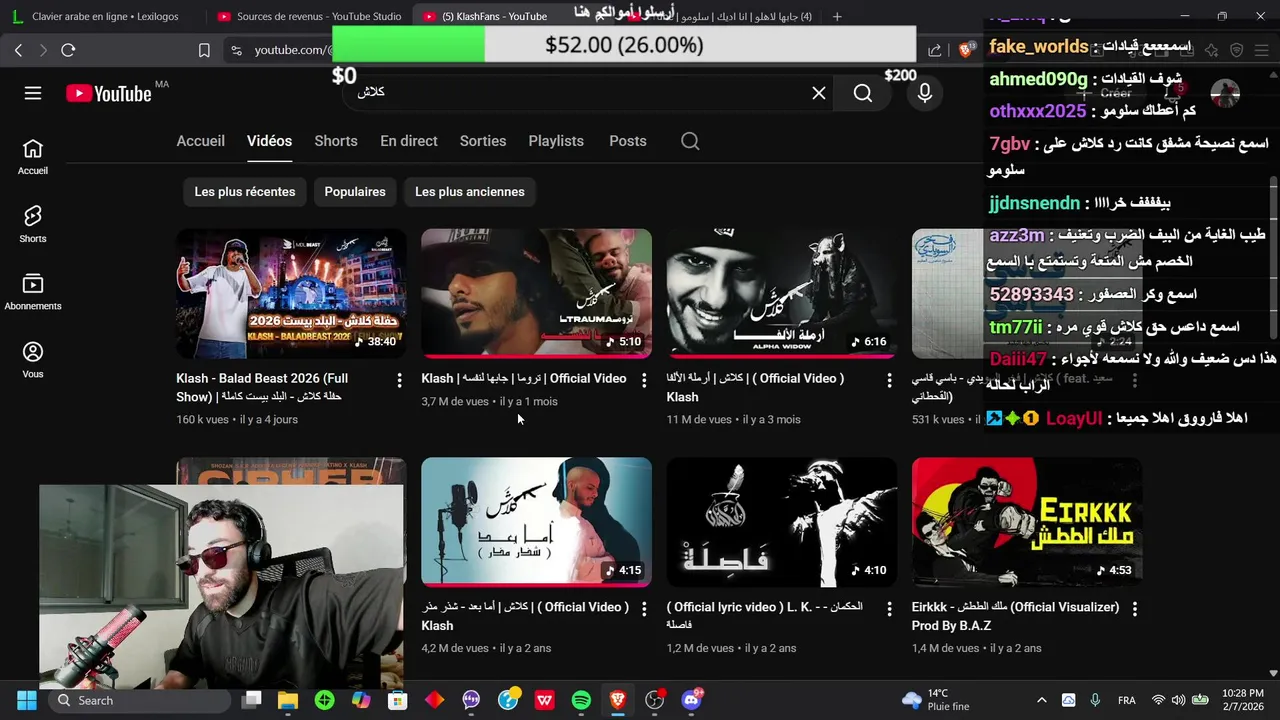Open the Sorties channel tab

483,141
